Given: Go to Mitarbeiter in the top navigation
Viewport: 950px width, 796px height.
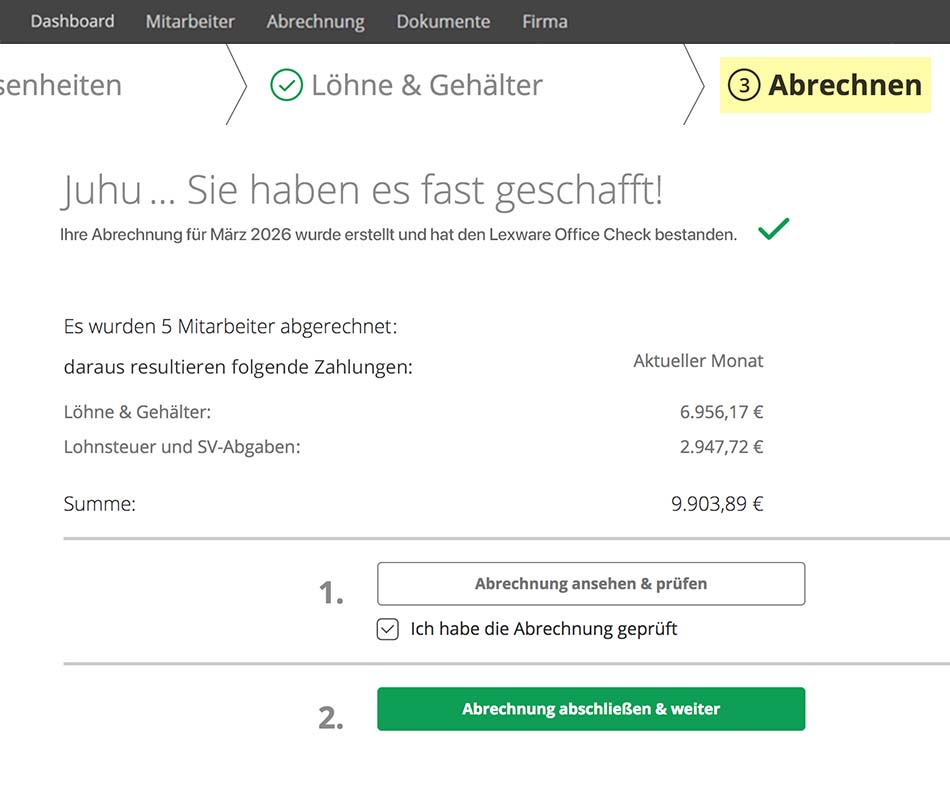Looking at the screenshot, I should [x=190, y=21].
